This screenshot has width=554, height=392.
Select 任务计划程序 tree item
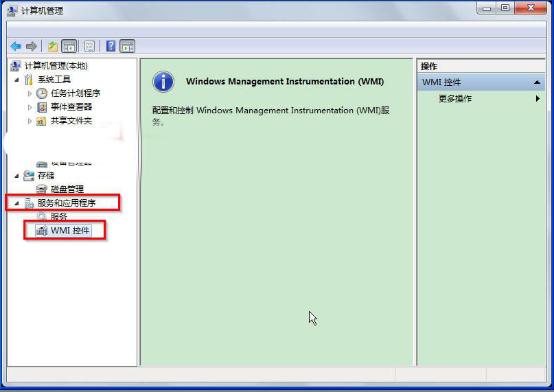click(x=75, y=93)
